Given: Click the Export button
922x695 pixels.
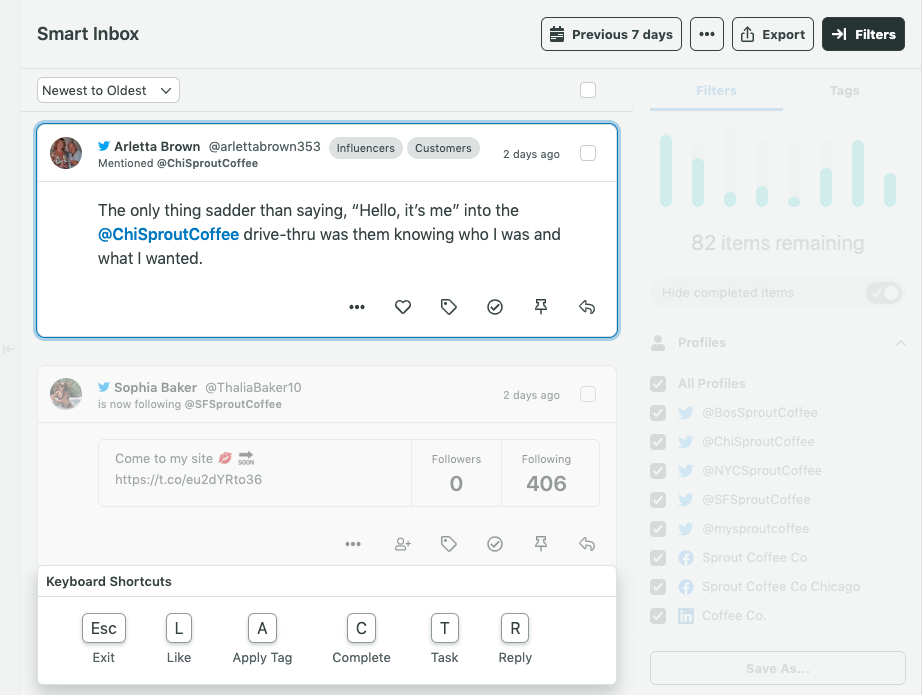Looking at the screenshot, I should click(x=773, y=34).
